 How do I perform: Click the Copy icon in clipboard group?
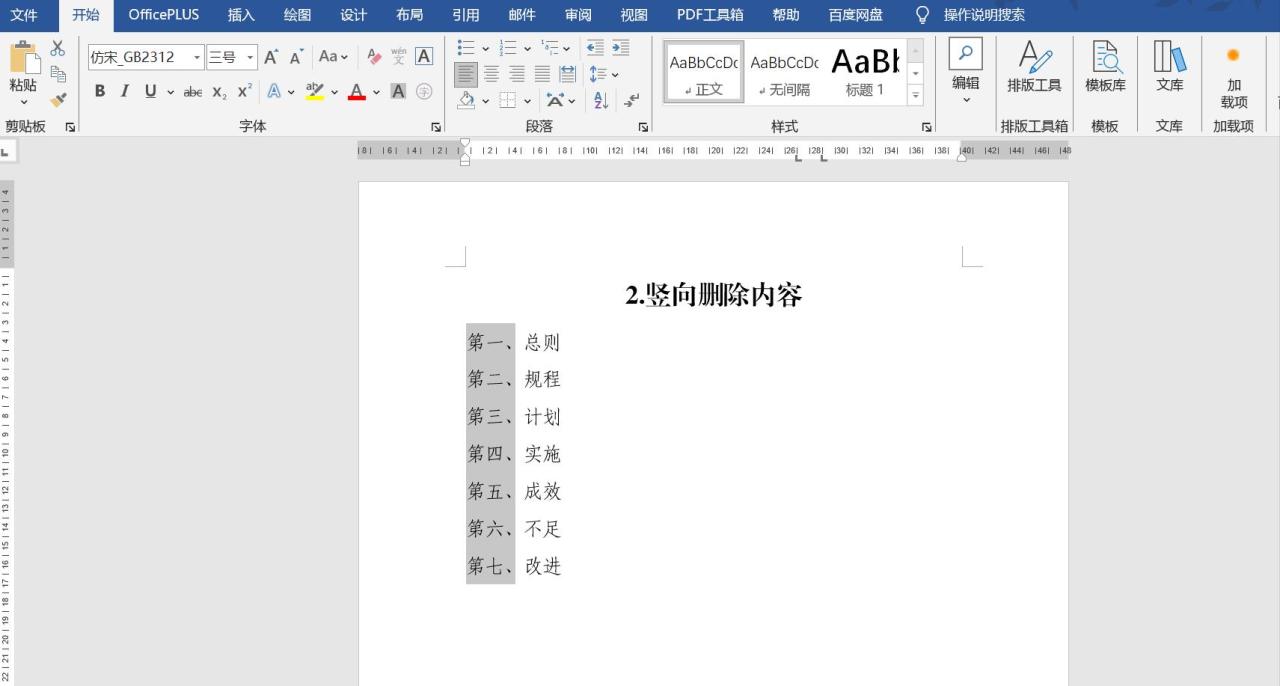(x=58, y=74)
